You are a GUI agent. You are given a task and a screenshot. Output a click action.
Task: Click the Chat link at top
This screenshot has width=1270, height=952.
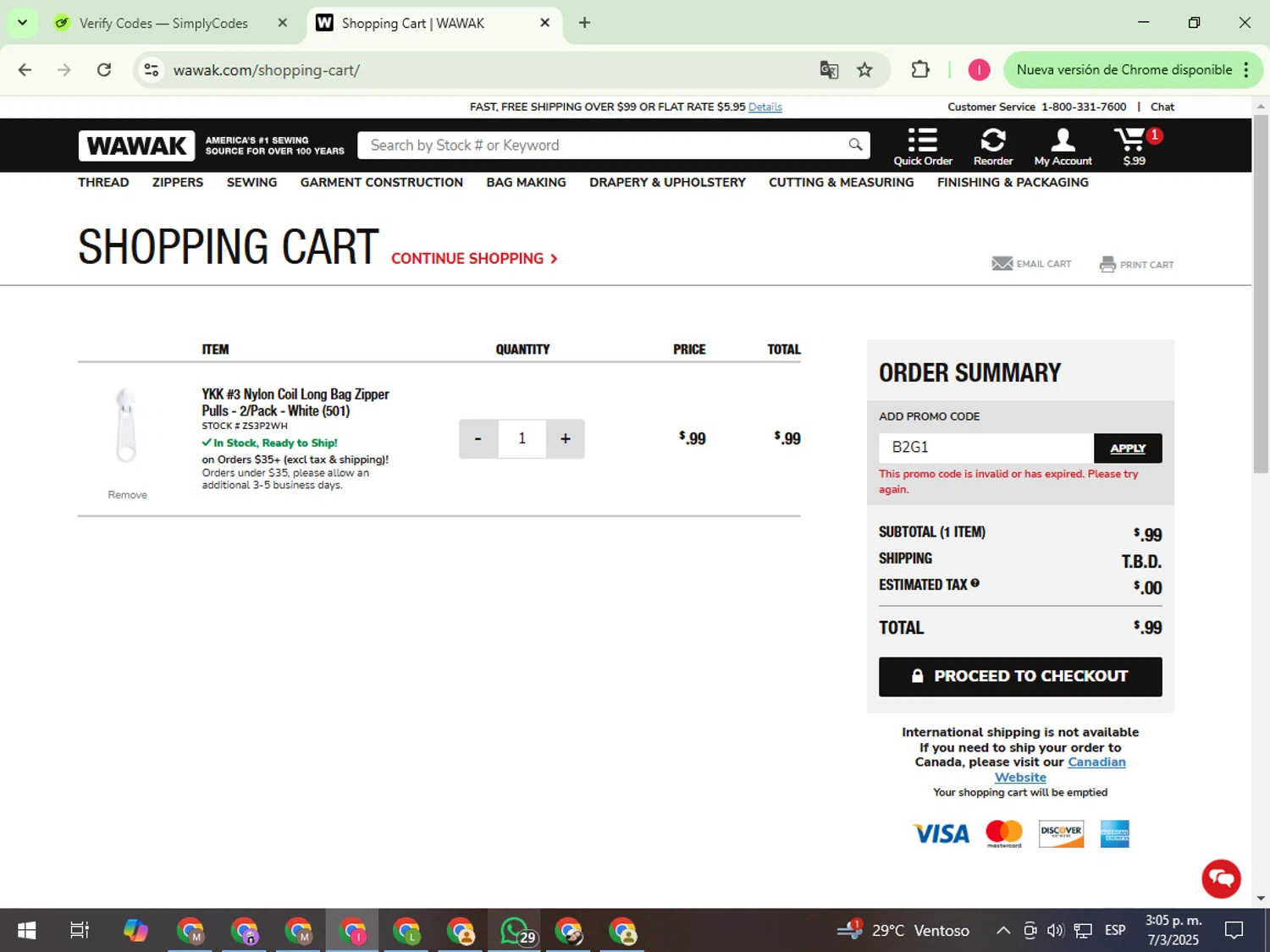pos(1162,107)
